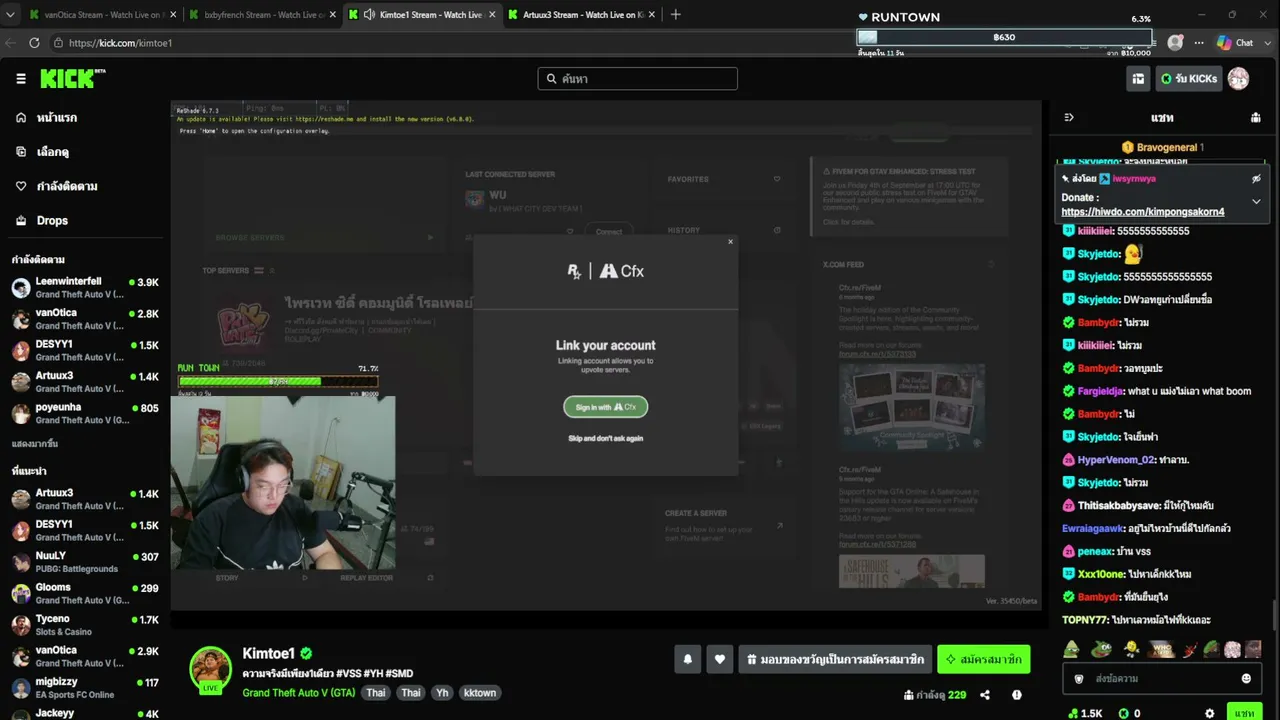Hide the pinned Donate message with the eye icon
The image size is (1280, 720).
coord(1256,179)
